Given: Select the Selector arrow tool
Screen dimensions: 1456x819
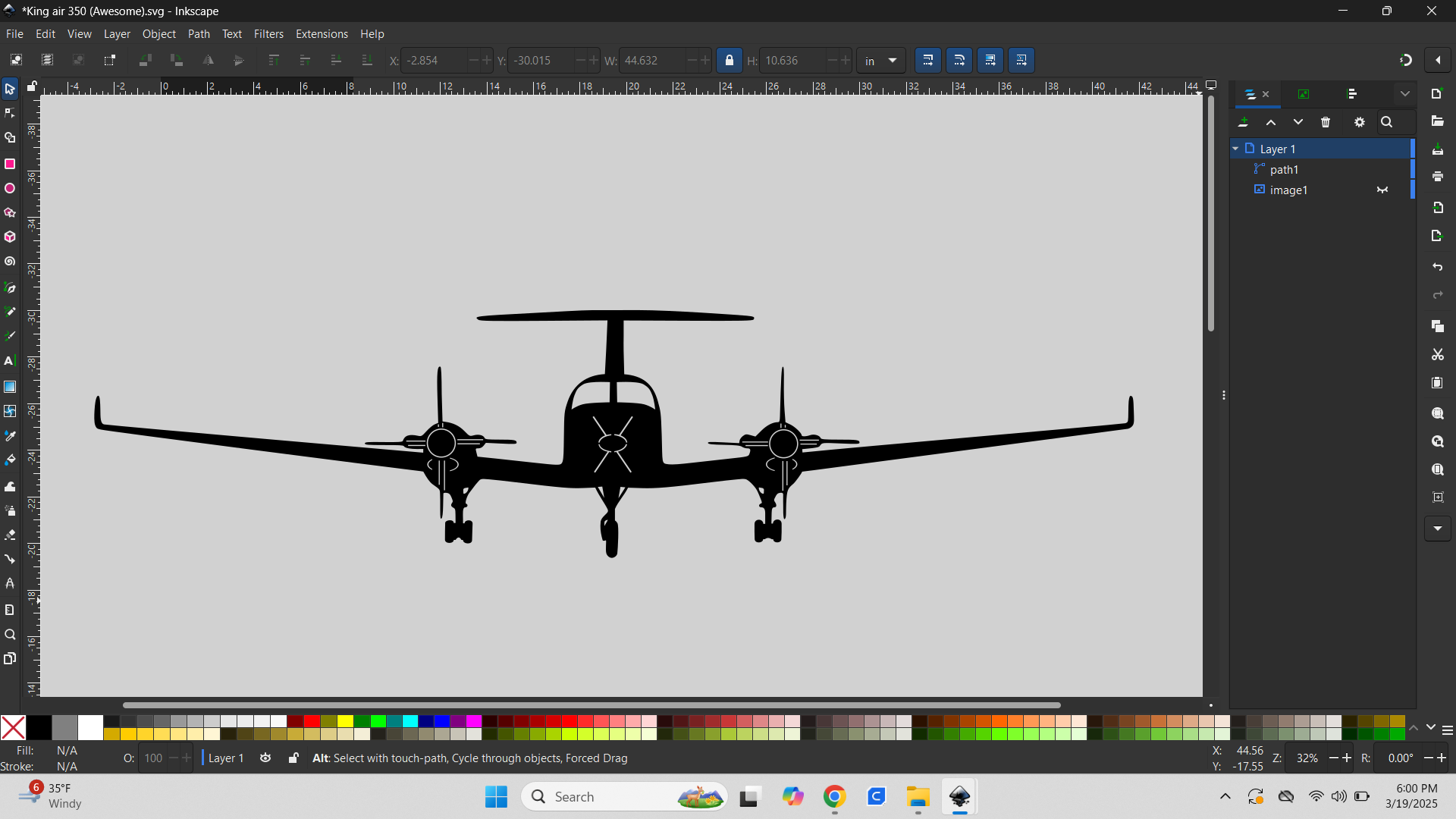Looking at the screenshot, I should [10, 89].
